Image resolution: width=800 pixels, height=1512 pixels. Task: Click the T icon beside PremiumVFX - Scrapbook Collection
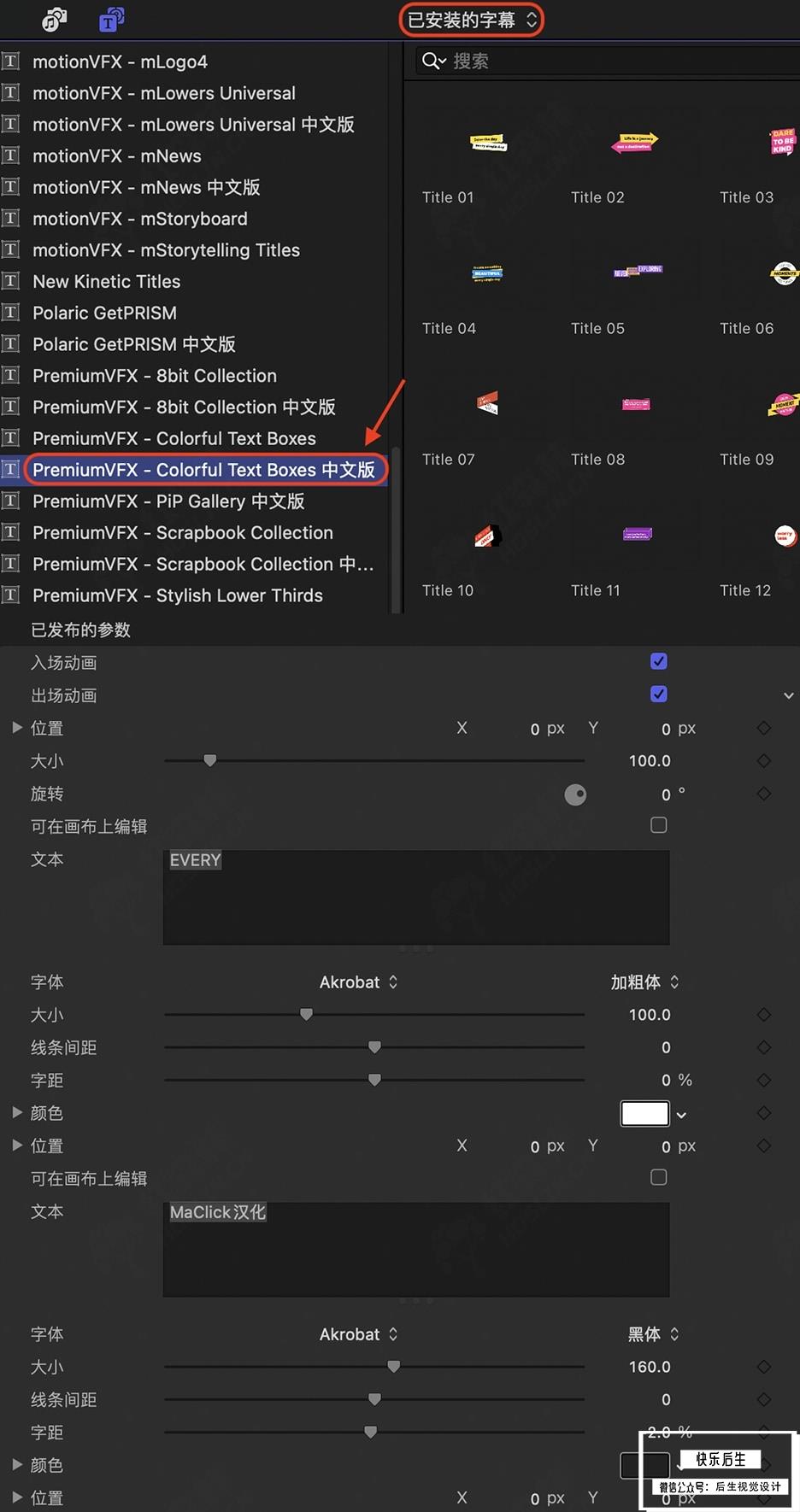10,533
